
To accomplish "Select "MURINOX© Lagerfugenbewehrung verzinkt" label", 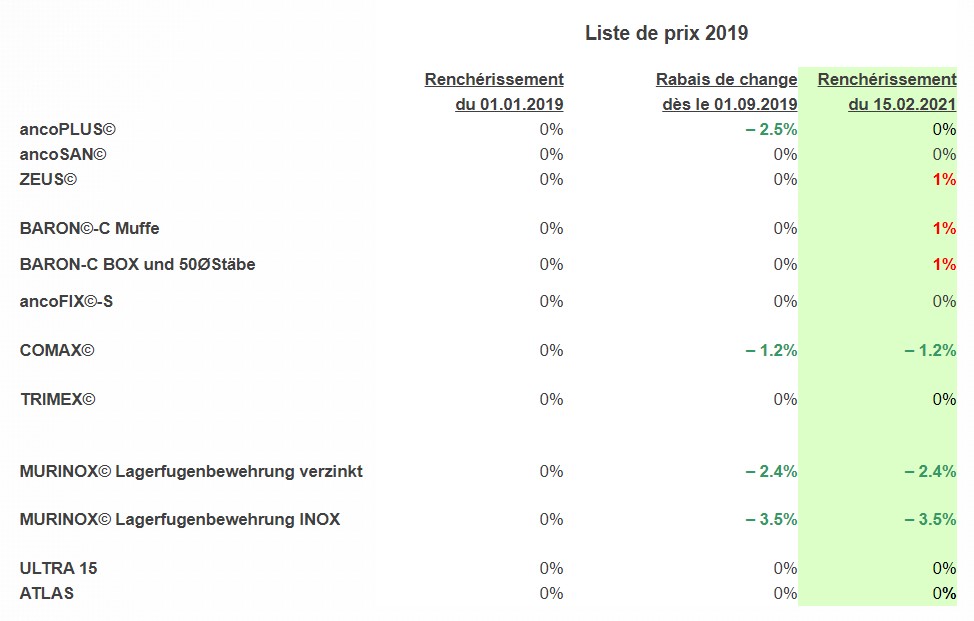I will point(191,471).
